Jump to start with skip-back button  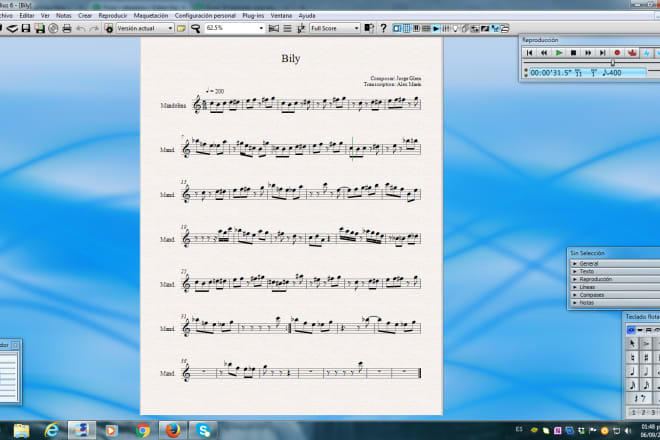pos(530,53)
